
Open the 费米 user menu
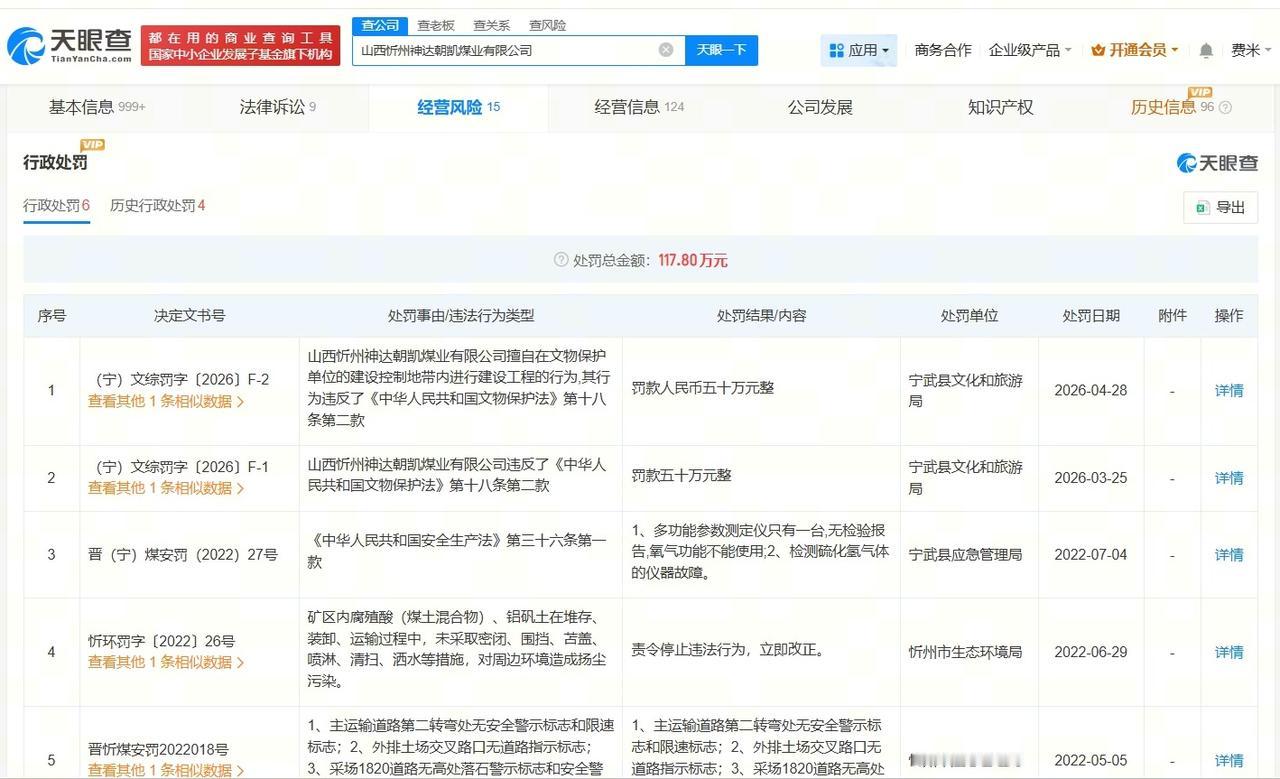click(1251, 50)
